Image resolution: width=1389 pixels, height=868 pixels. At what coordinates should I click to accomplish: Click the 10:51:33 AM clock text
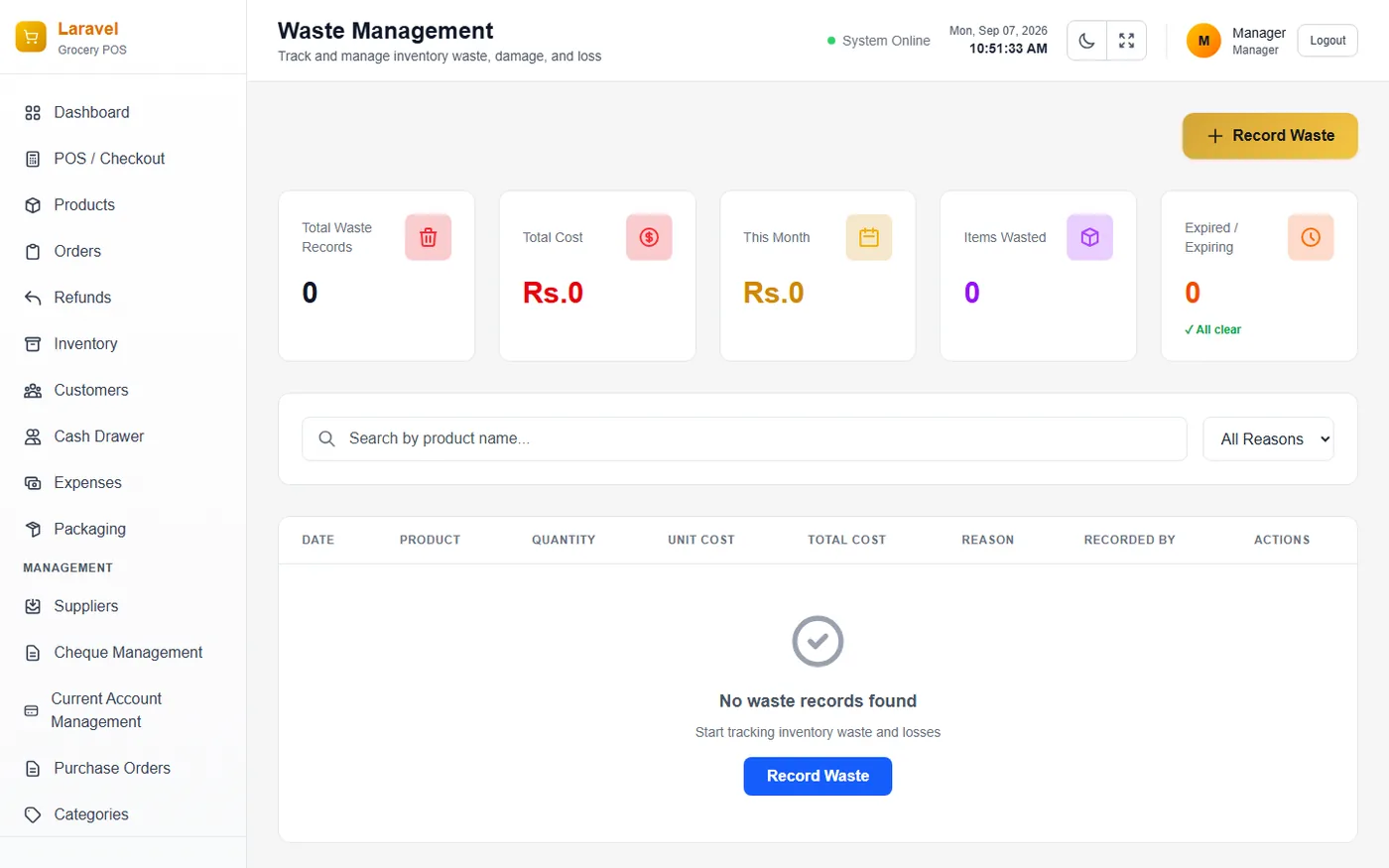[x=1008, y=49]
